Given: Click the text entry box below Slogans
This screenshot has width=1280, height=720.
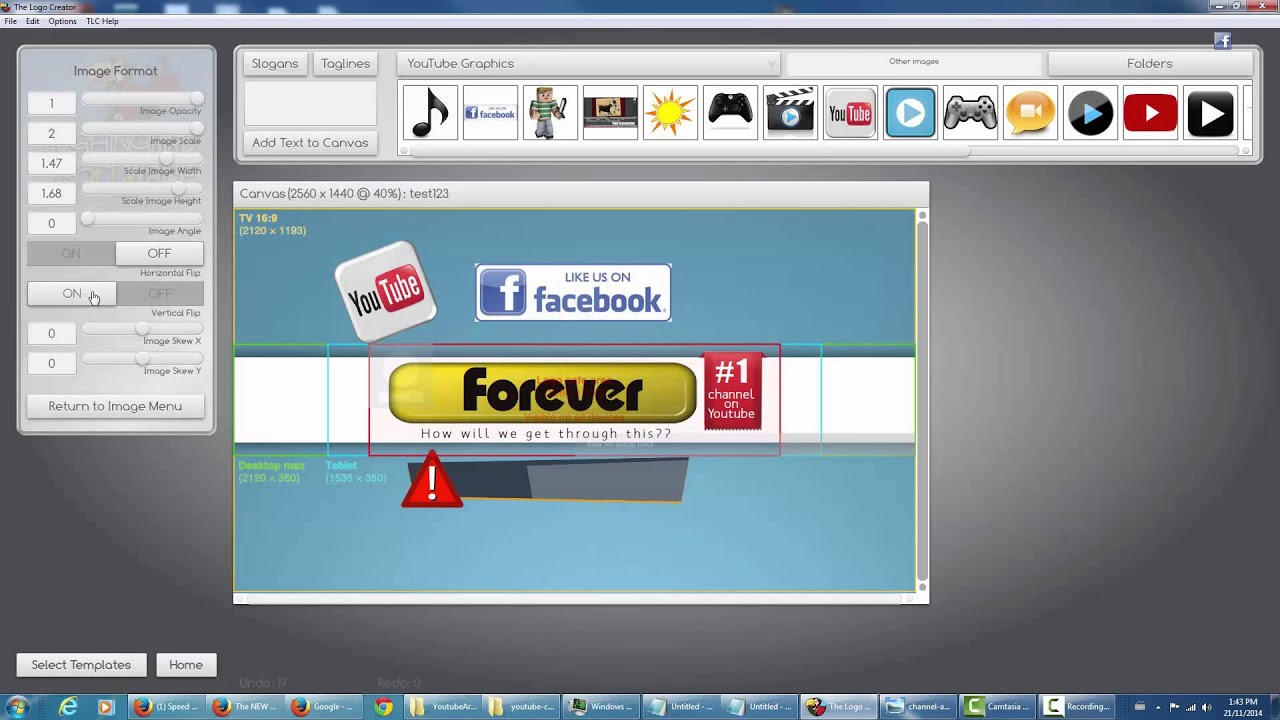Looking at the screenshot, I should 310,103.
